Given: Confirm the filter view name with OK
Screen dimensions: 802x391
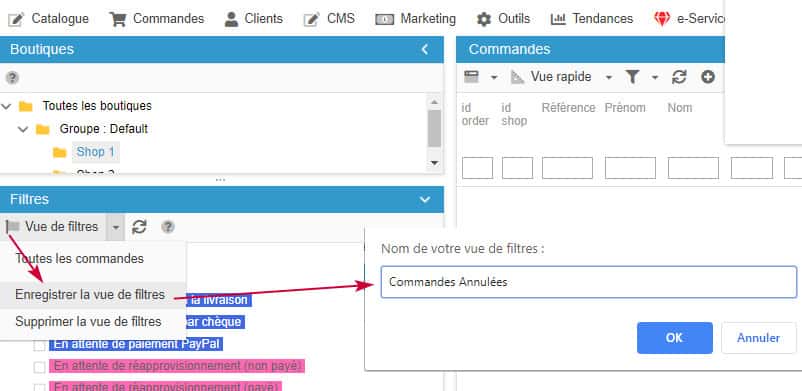Looking at the screenshot, I should click(x=675, y=338).
